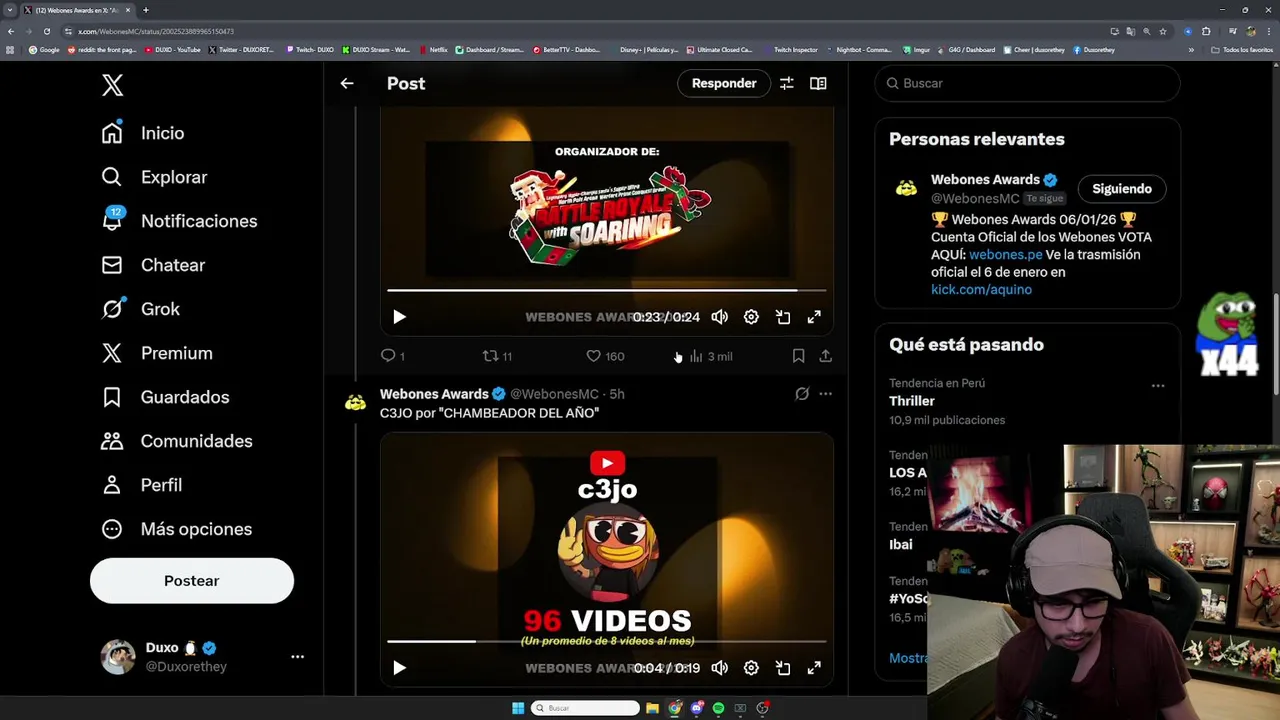The height and width of the screenshot is (720, 1280).
Task: Make Battle Royale video fullscreen
Action: (814, 317)
